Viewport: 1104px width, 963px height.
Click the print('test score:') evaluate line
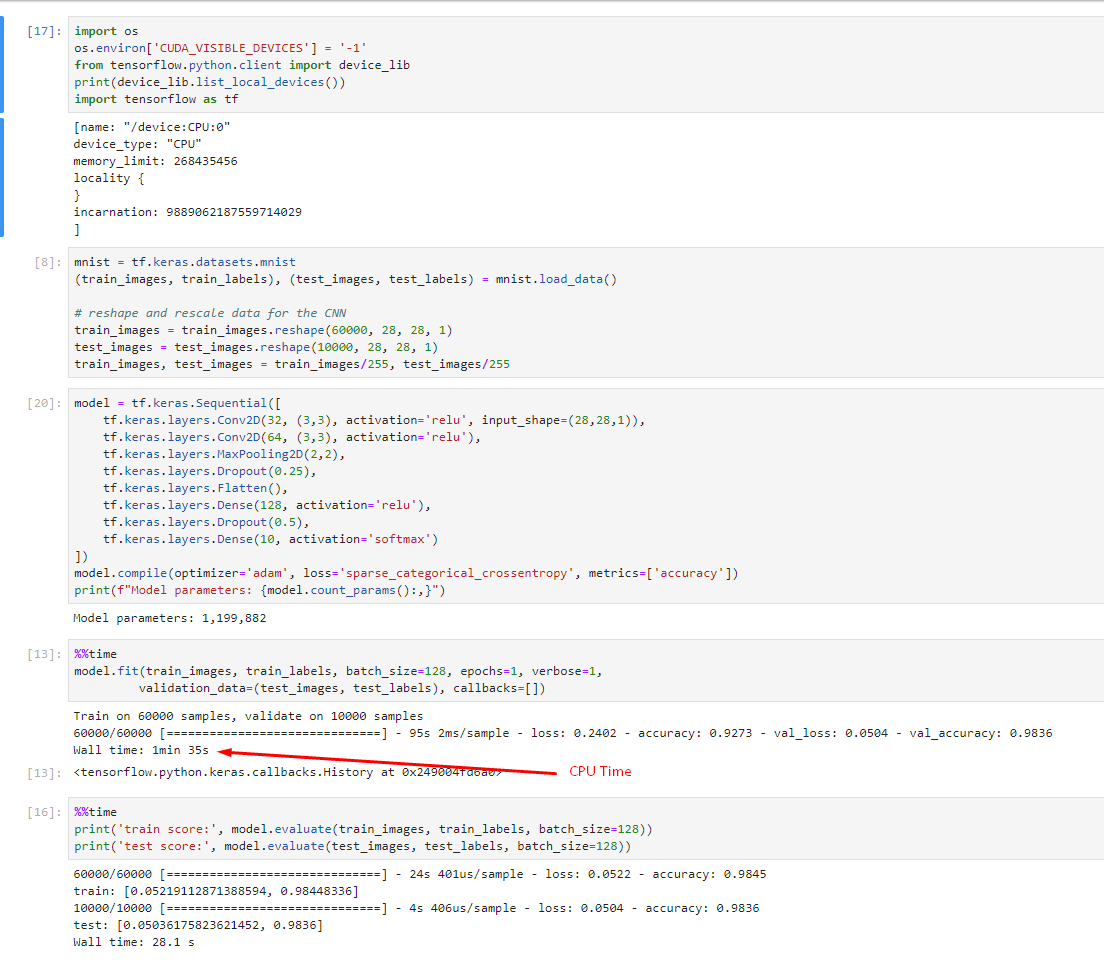coord(353,846)
